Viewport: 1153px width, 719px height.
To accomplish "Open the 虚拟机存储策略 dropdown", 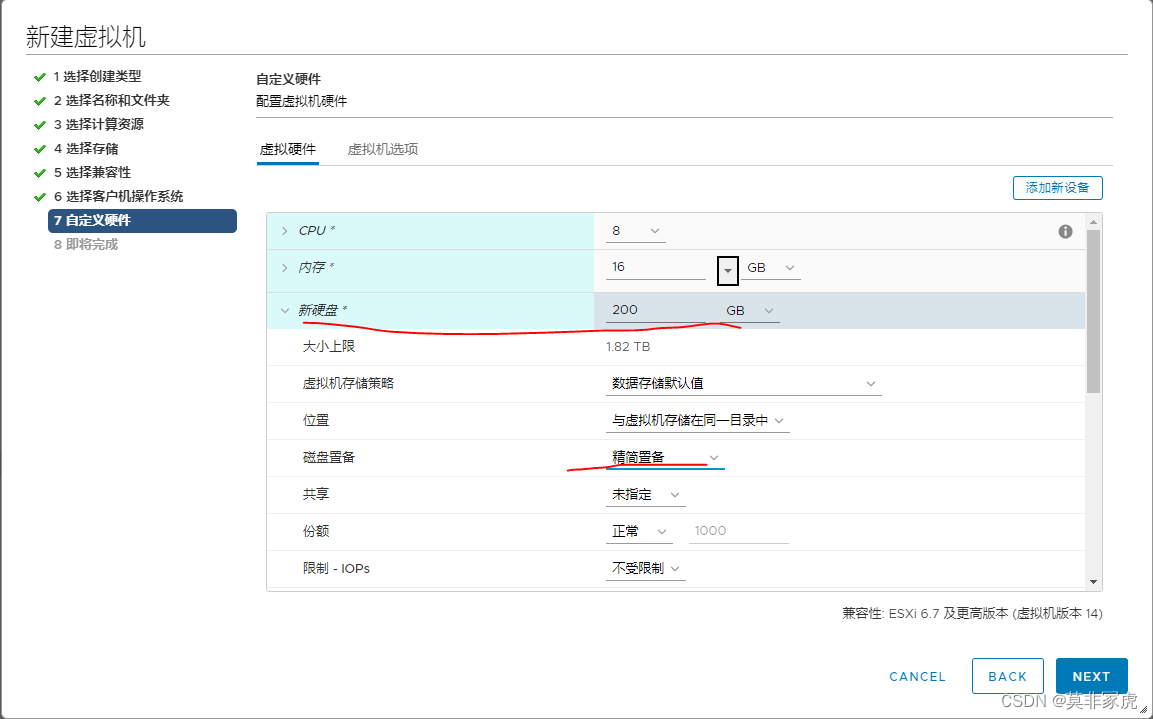I will point(743,384).
